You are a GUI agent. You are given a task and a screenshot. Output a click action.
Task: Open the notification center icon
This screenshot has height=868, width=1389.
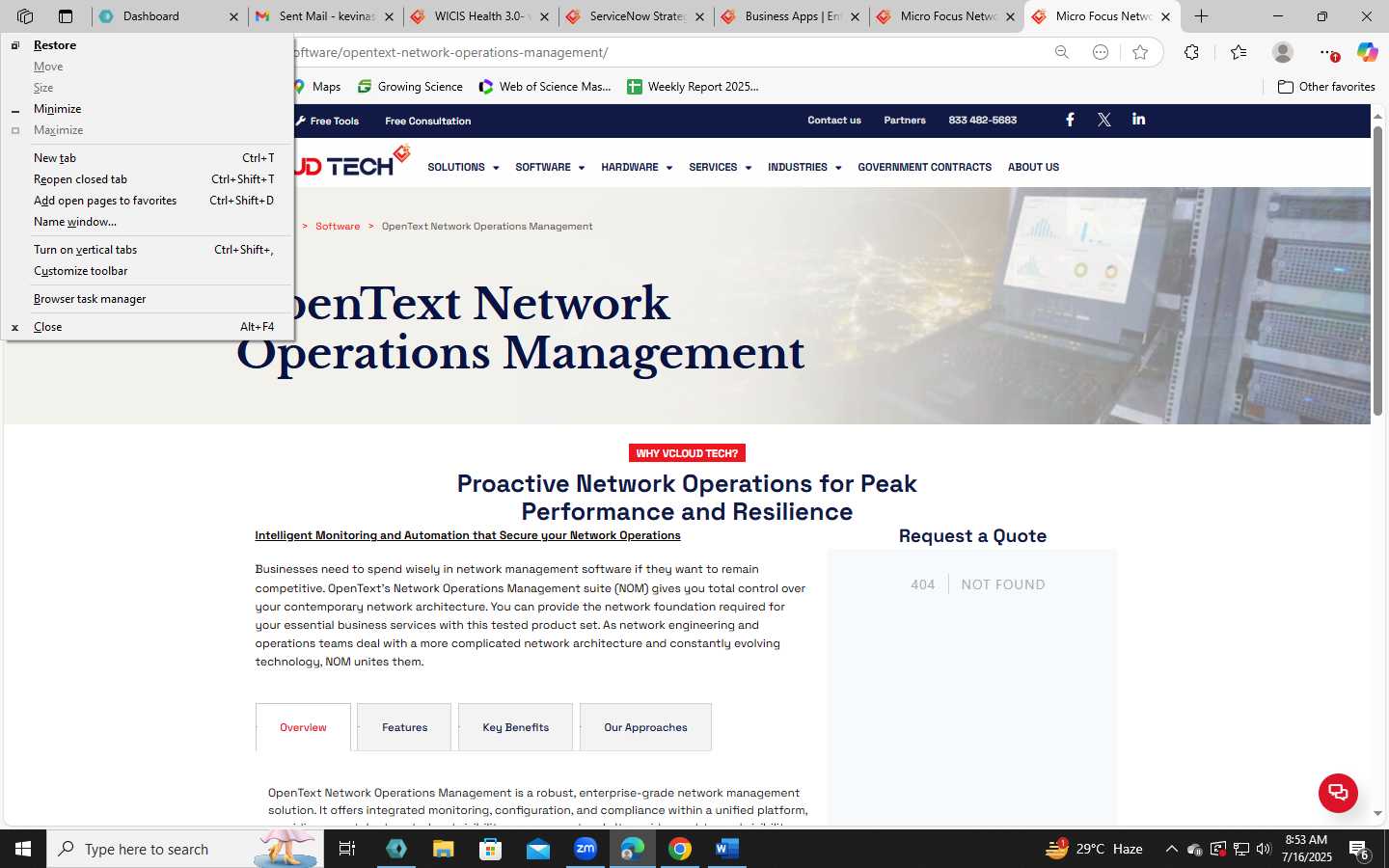pos(1360,850)
